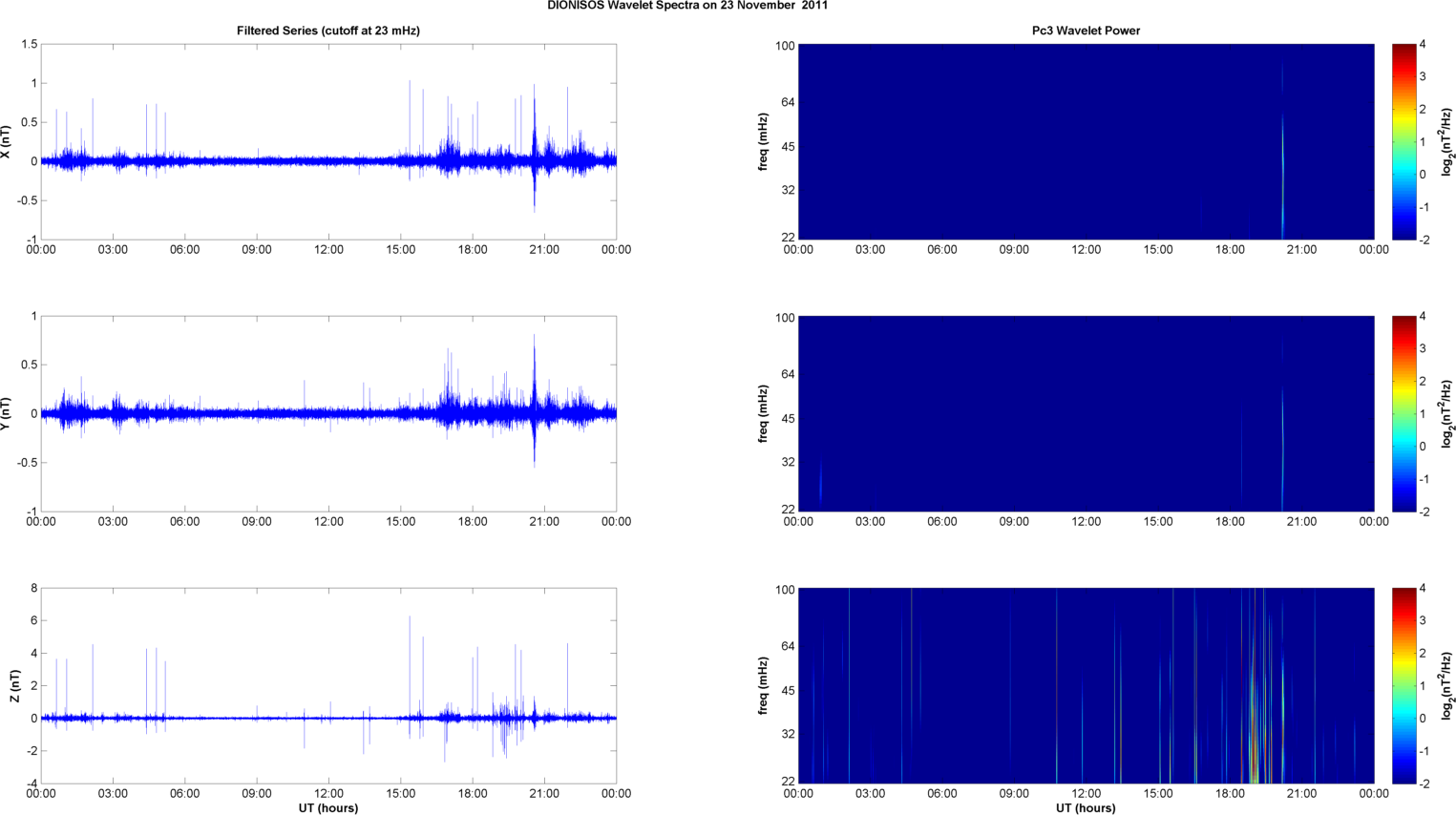Click the freq (mHz) label of Y spectrogram
The width and height of the screenshot is (1456, 815).
764,414
